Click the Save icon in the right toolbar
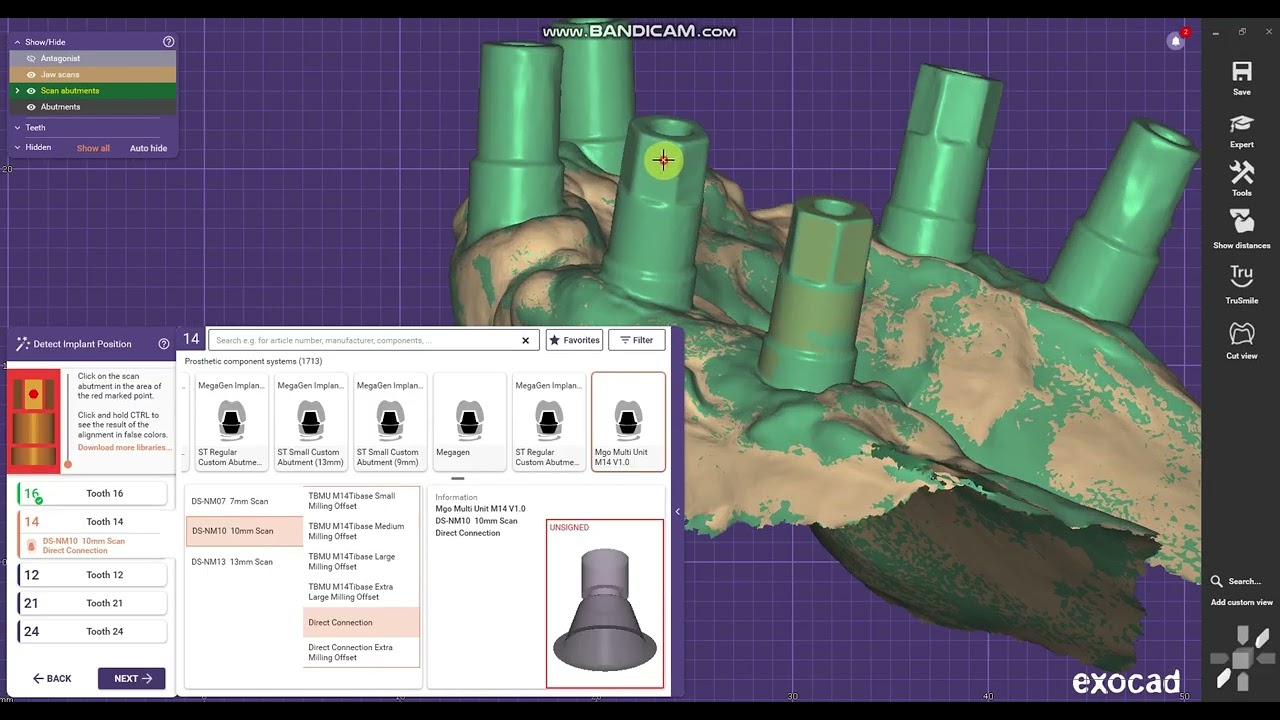 click(1242, 71)
